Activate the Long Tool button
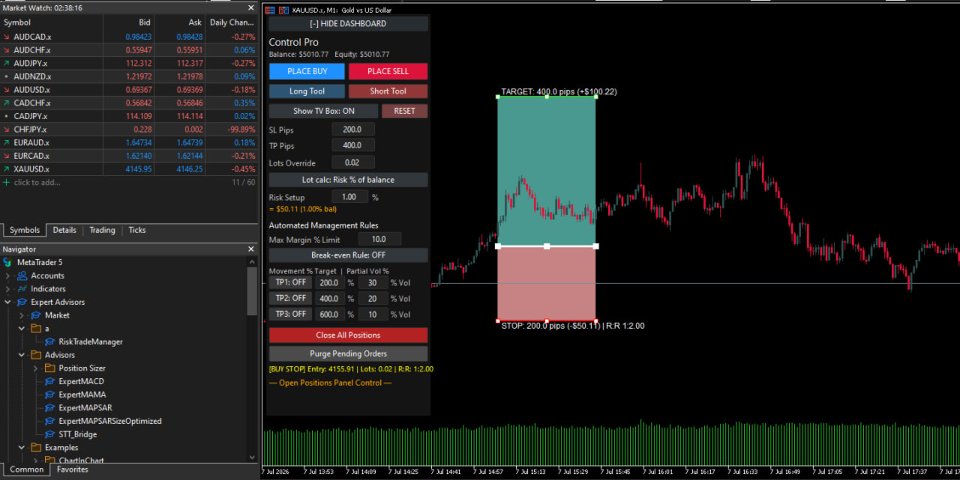The height and width of the screenshot is (480, 960). (x=307, y=91)
